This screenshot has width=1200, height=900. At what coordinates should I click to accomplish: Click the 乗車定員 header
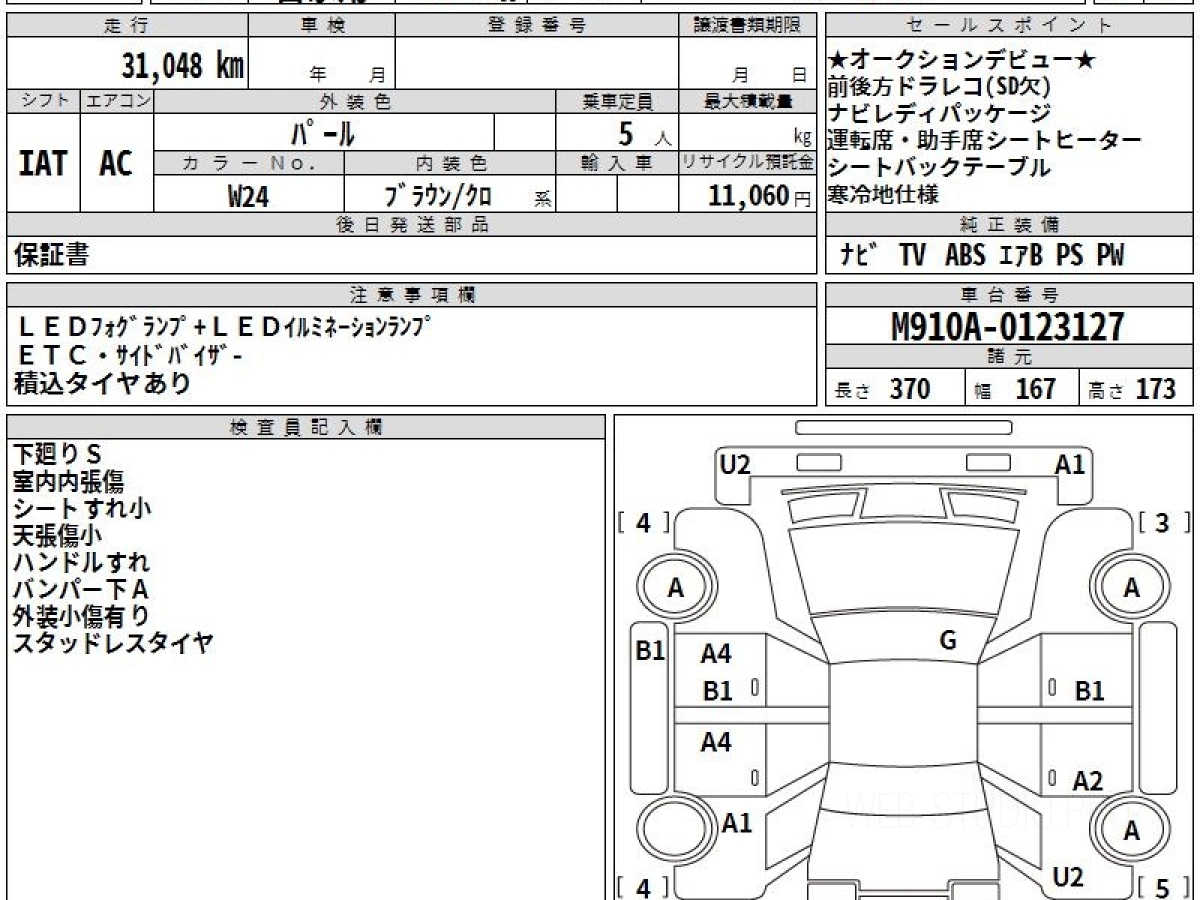click(x=617, y=101)
